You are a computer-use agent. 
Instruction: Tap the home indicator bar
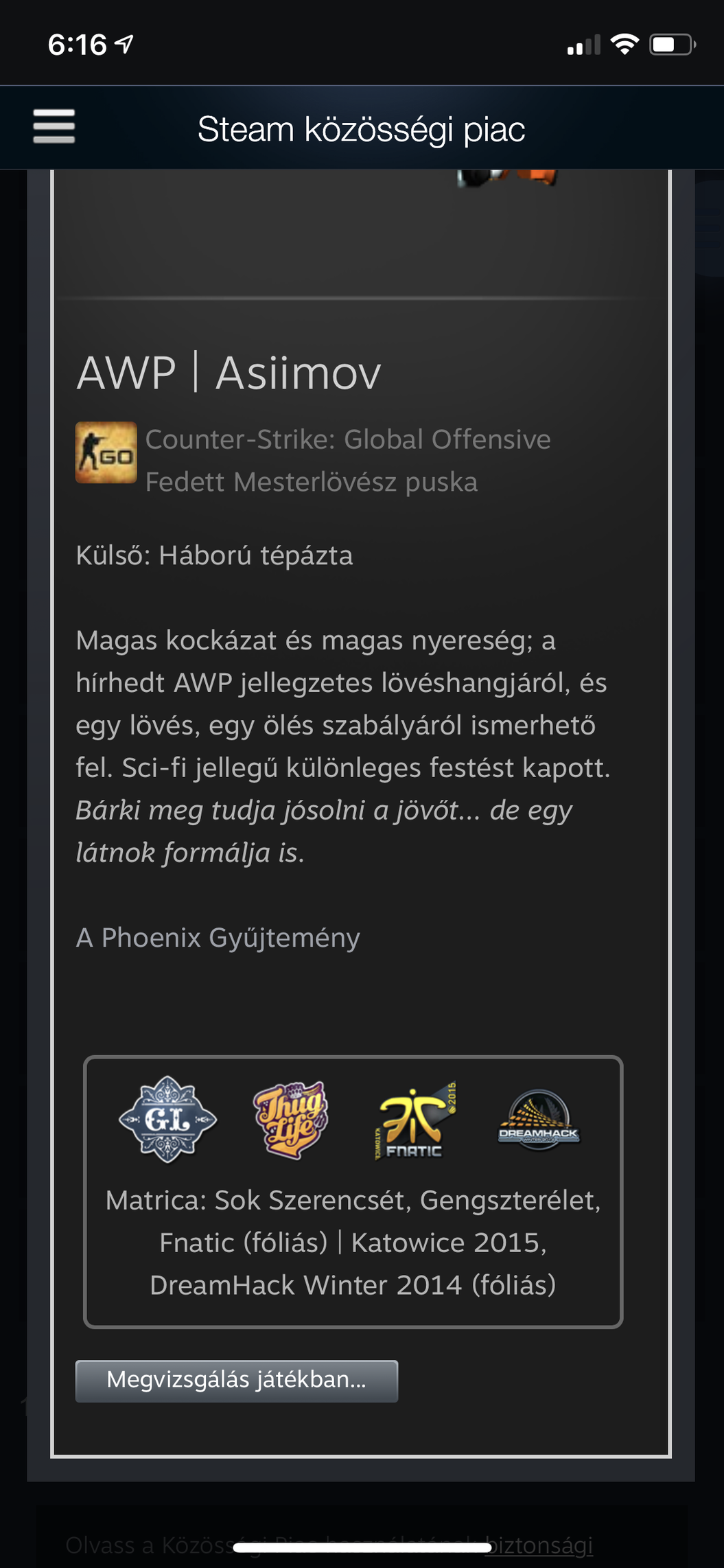pos(362,1547)
